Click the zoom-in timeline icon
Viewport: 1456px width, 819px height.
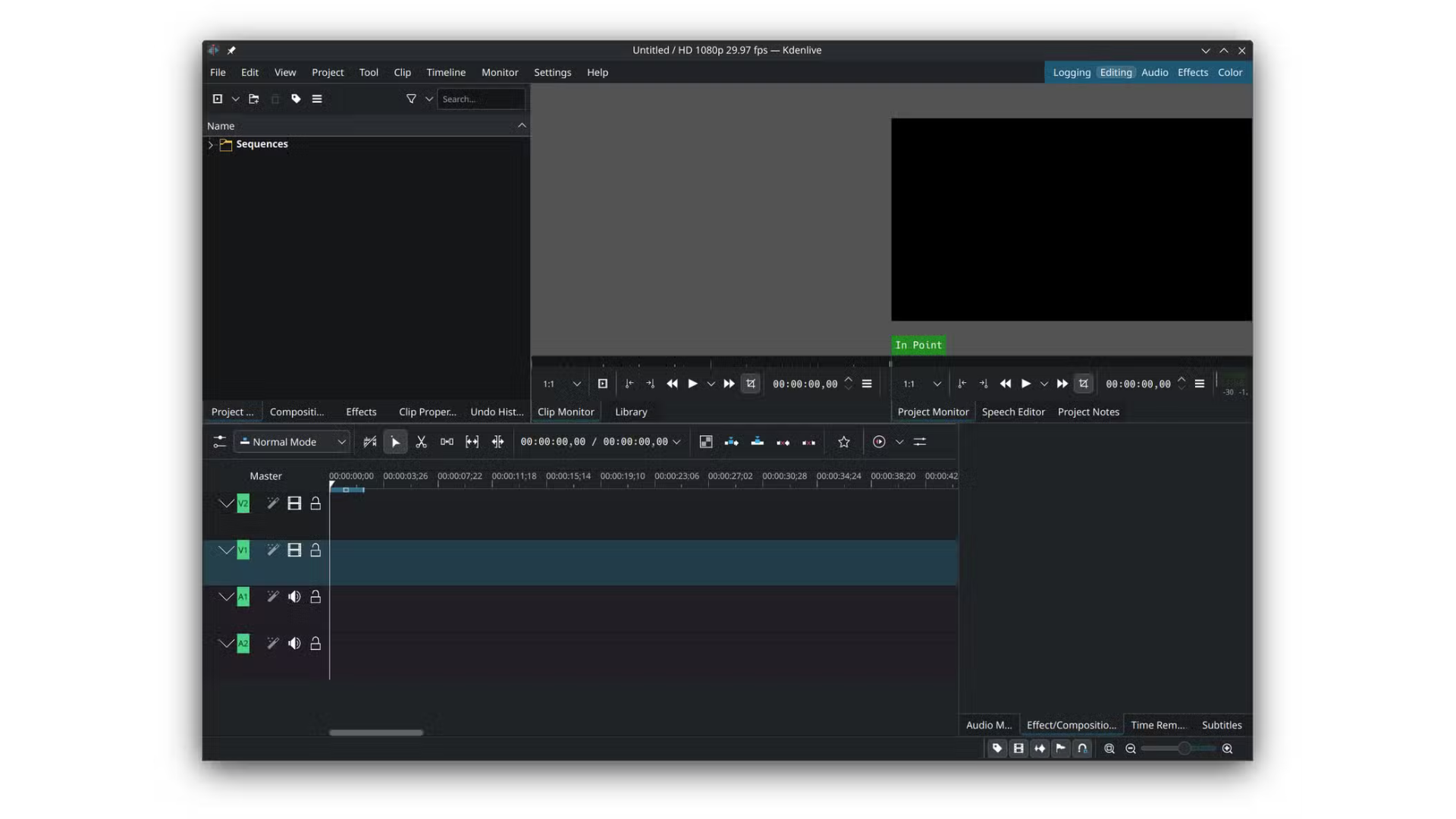(1227, 748)
